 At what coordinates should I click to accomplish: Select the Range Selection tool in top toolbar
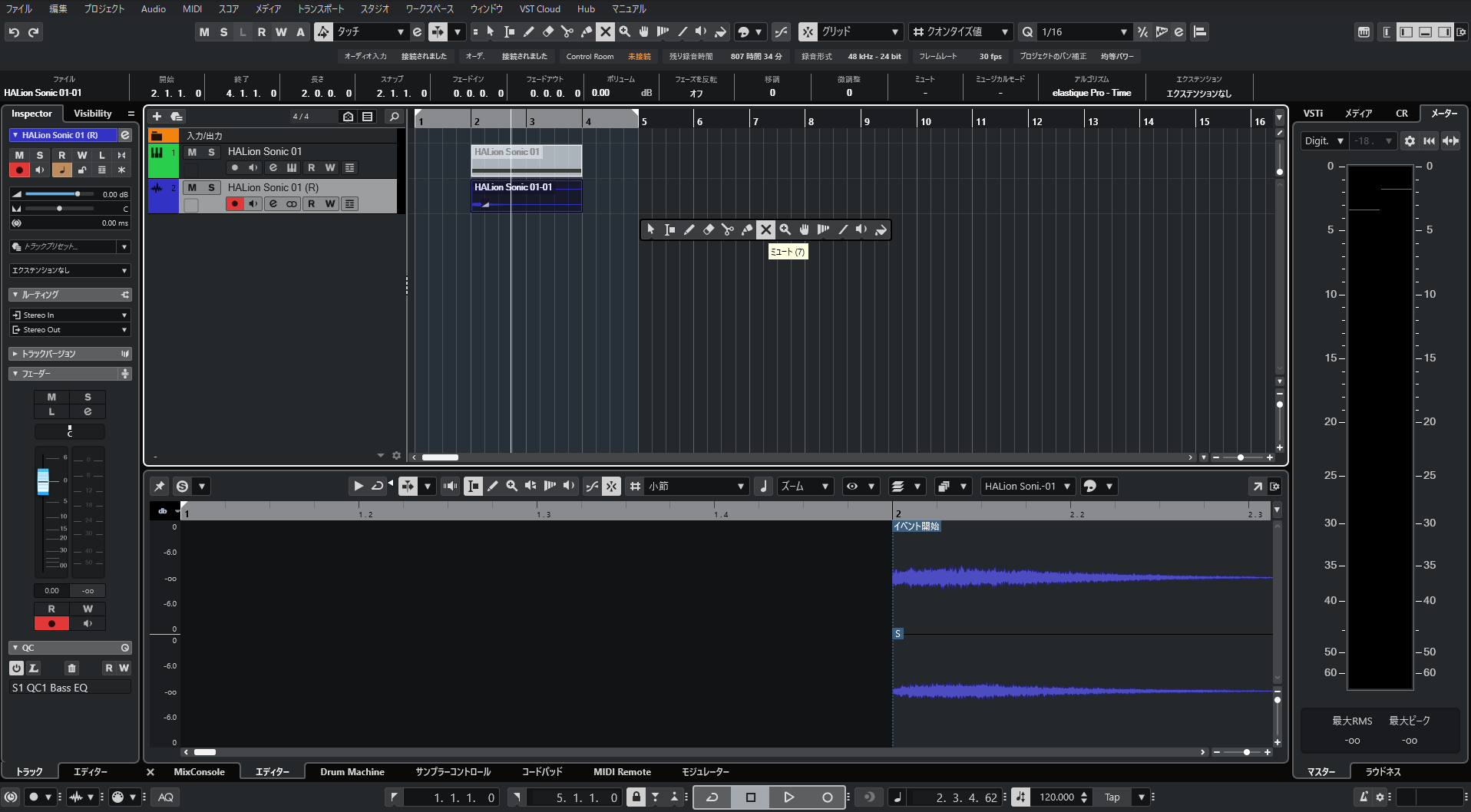coord(510,31)
